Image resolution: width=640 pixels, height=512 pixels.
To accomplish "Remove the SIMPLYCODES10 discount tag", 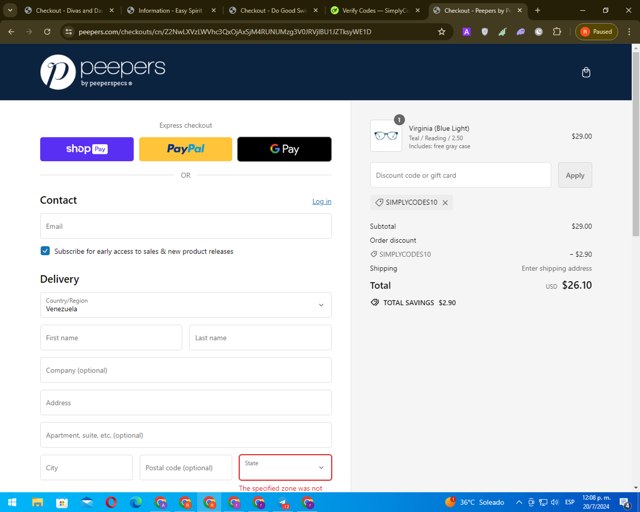I will [445, 203].
